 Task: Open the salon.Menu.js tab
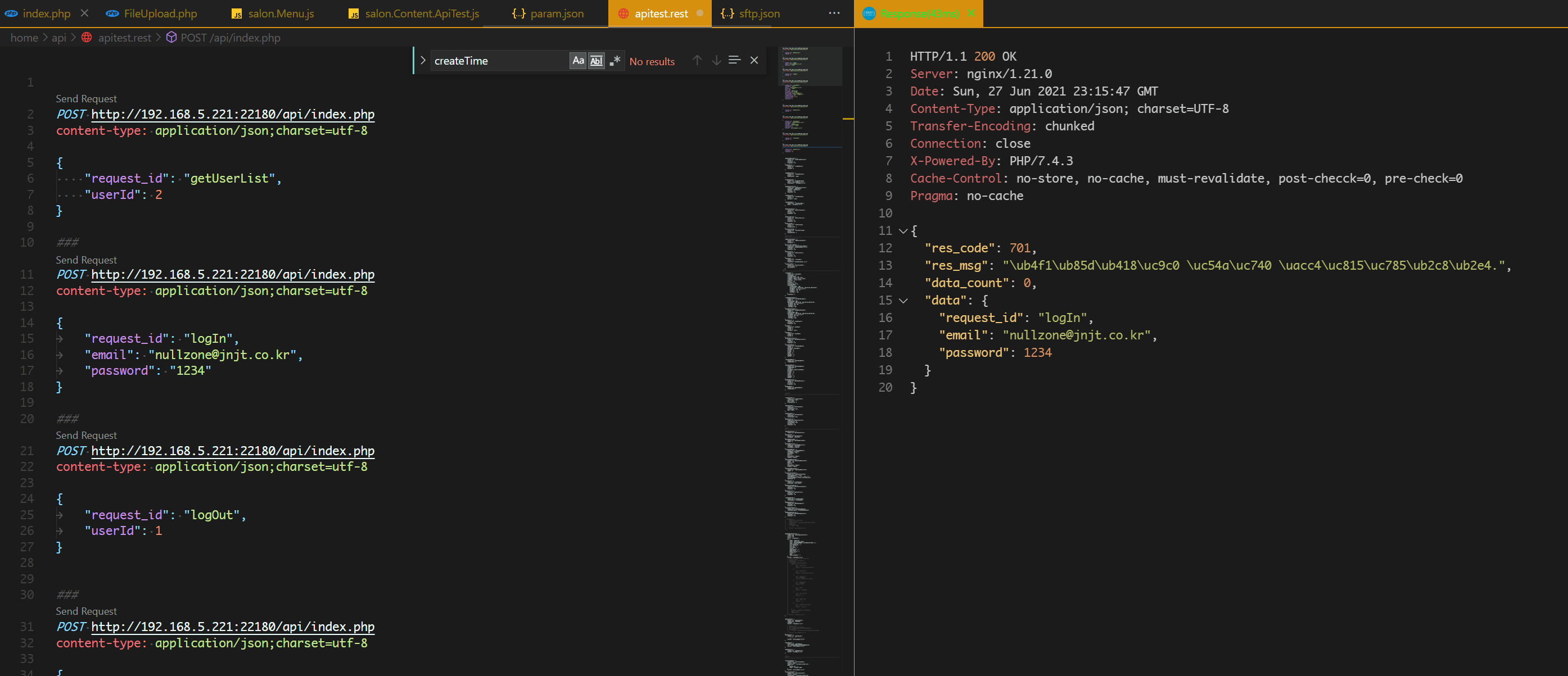281,13
